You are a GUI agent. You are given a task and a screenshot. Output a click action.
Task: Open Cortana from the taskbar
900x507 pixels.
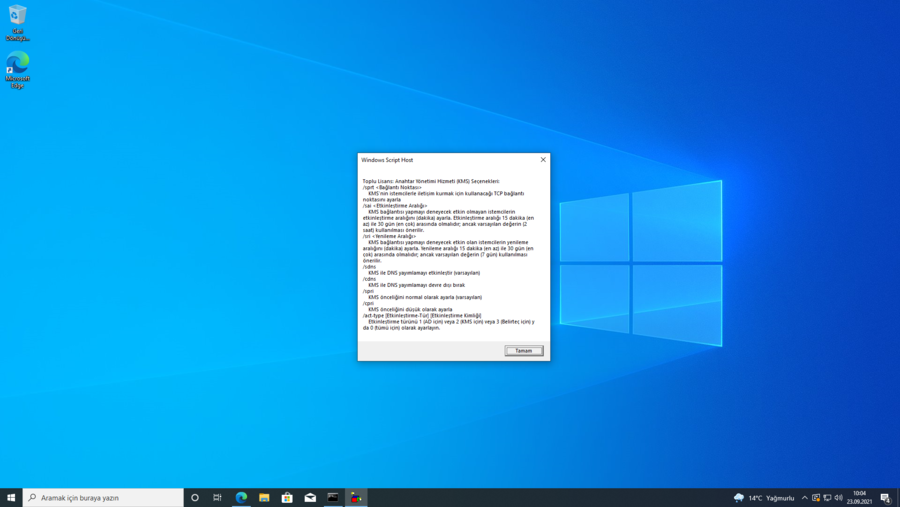[x=195, y=497]
